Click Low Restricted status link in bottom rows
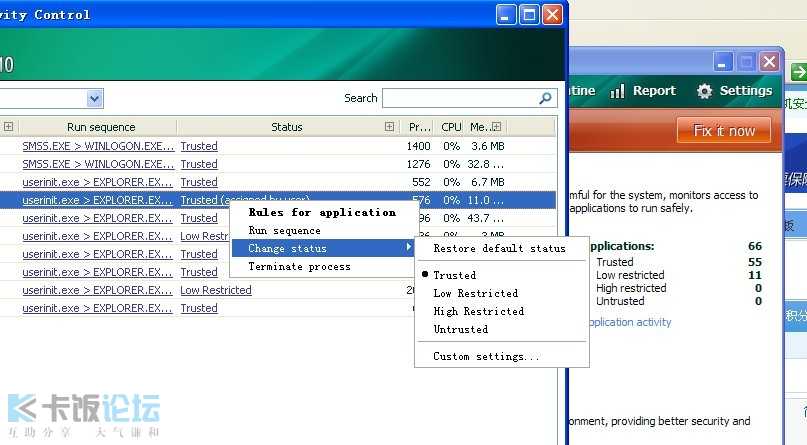This screenshot has width=807, height=445. pos(216,290)
